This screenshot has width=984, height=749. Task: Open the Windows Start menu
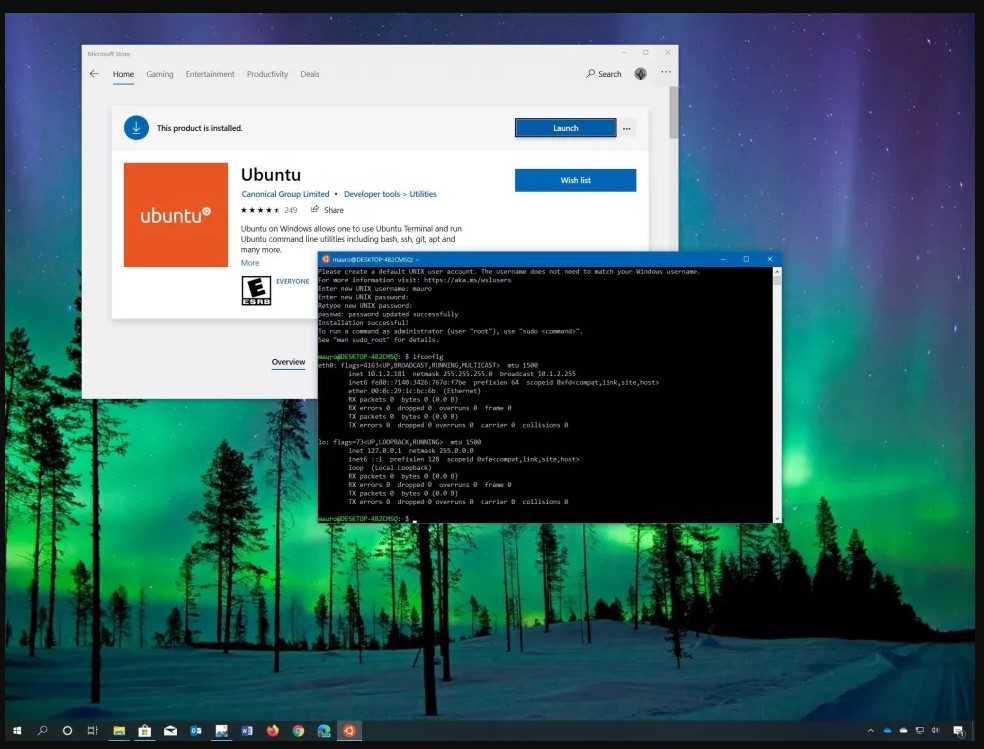18,731
